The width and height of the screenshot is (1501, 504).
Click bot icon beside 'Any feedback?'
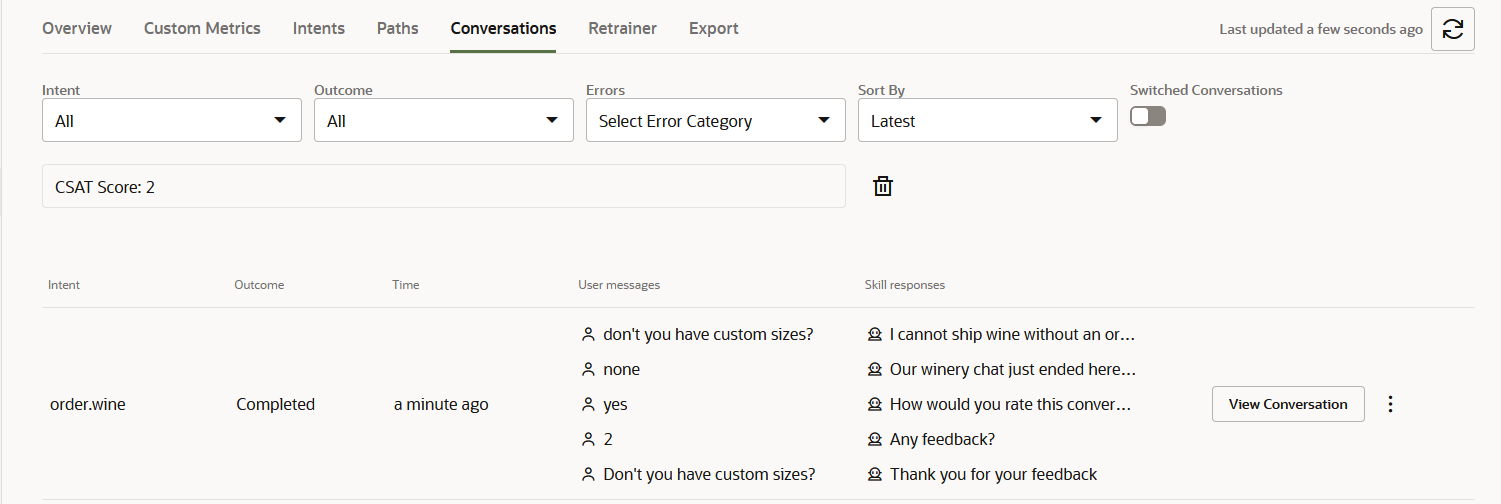[x=874, y=439]
